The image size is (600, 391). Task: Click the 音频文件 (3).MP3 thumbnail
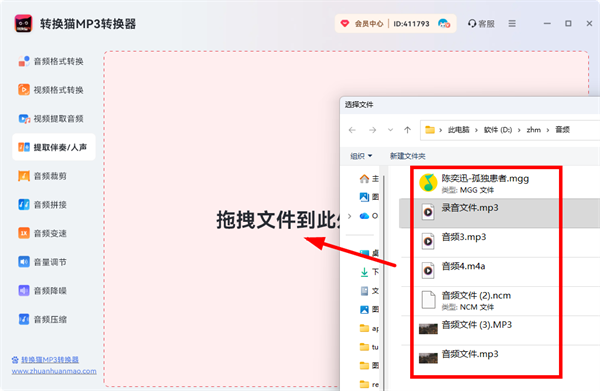tap(428, 329)
